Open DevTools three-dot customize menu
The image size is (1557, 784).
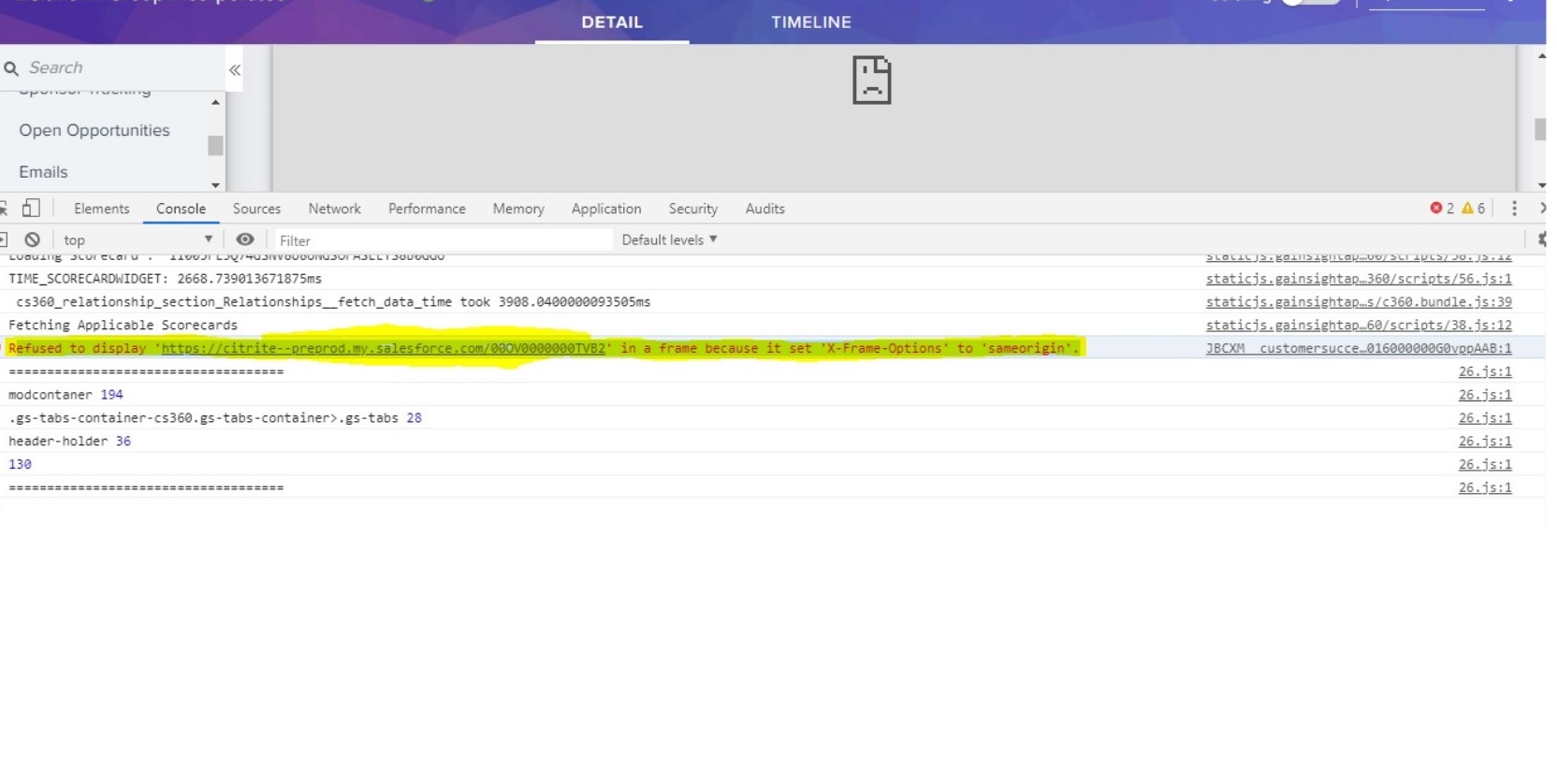click(x=1514, y=209)
